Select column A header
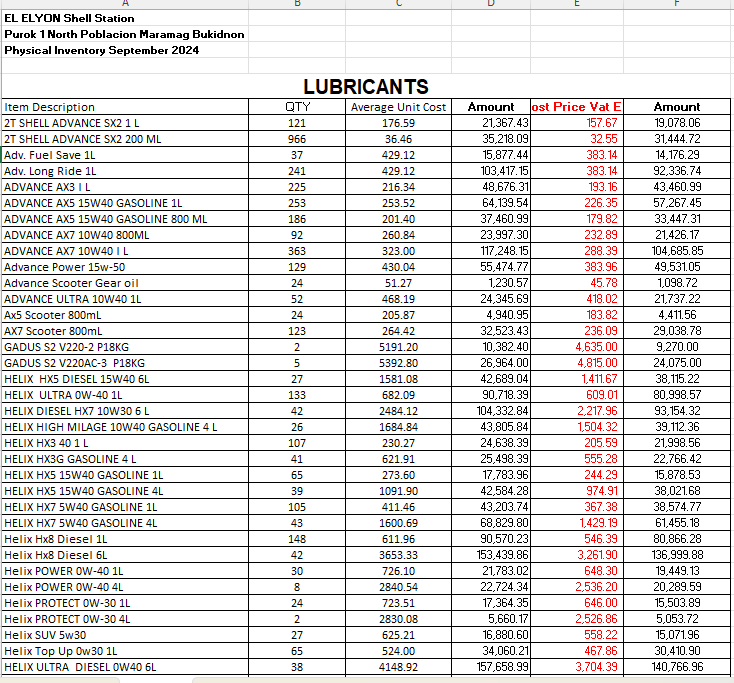This screenshot has width=734, height=683. pos(125,4)
